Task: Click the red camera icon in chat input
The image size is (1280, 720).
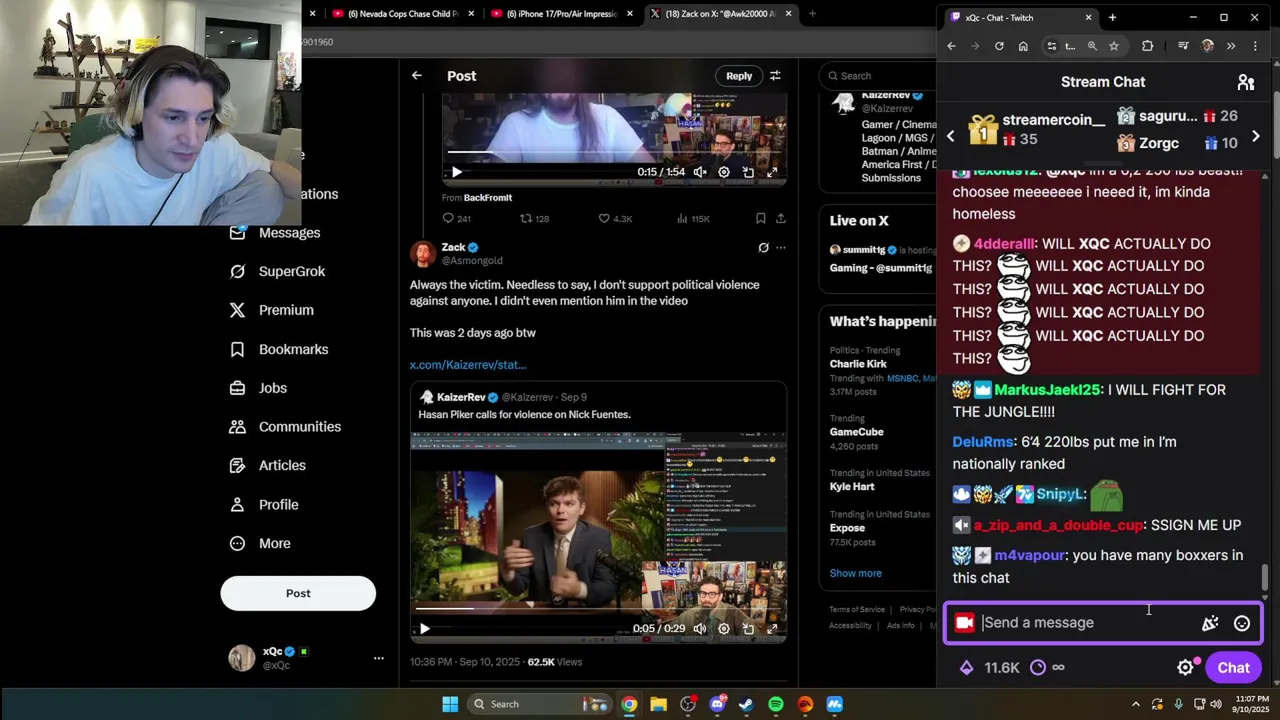Action: tap(964, 623)
